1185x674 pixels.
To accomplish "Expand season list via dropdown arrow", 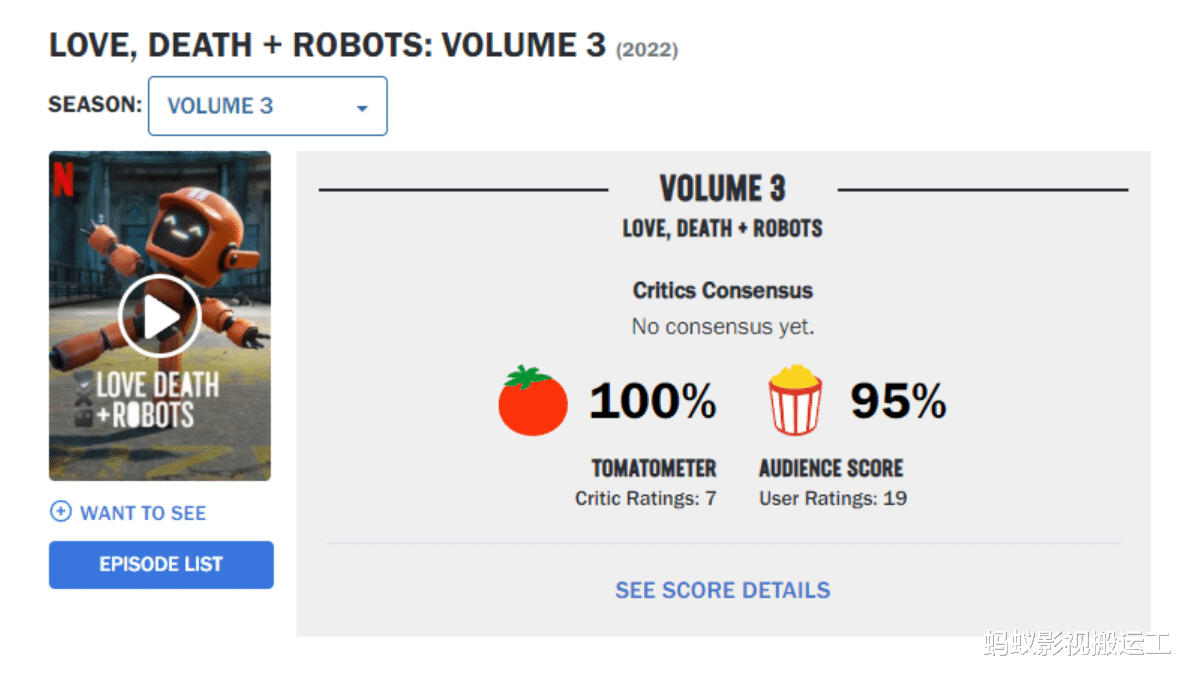I will 362,109.
